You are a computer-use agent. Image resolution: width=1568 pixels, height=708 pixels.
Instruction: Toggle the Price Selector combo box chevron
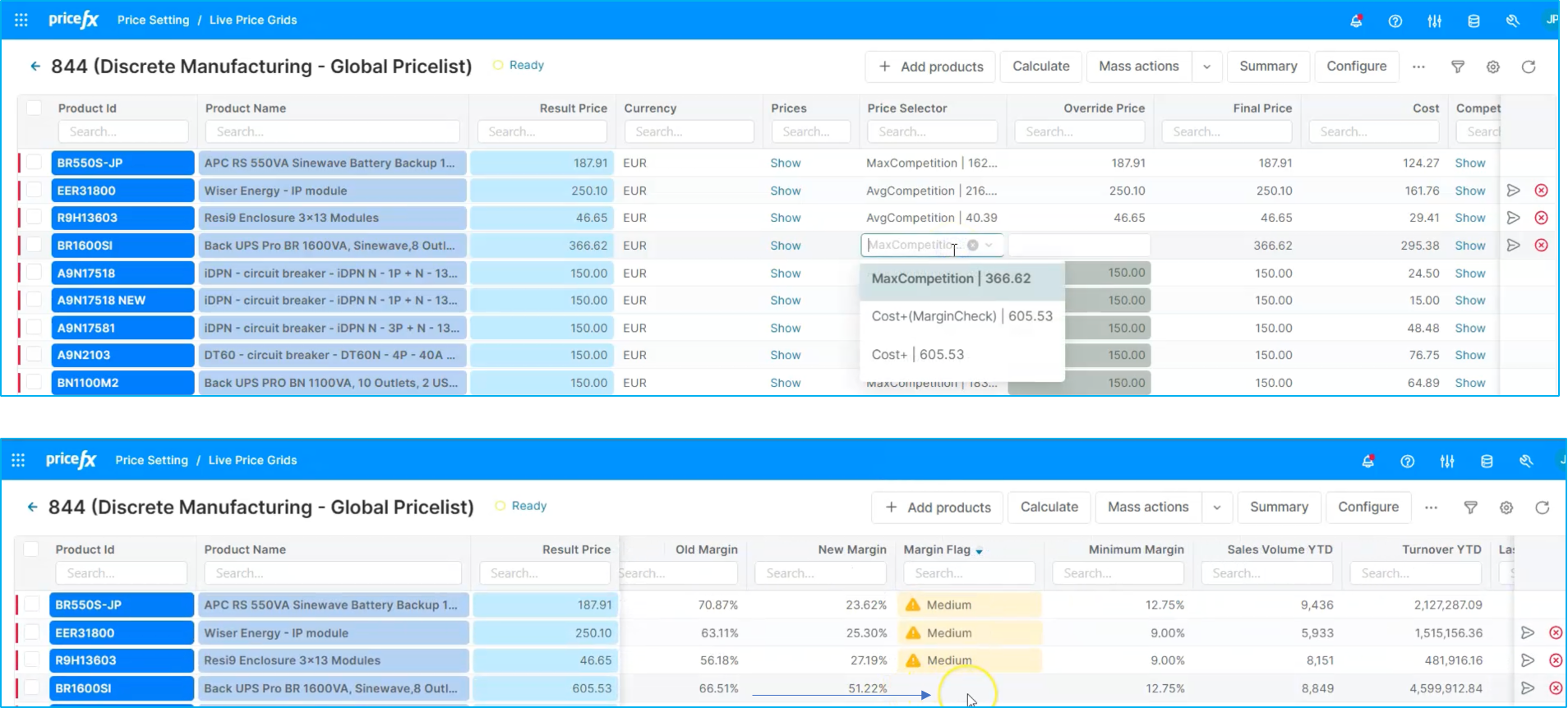989,245
